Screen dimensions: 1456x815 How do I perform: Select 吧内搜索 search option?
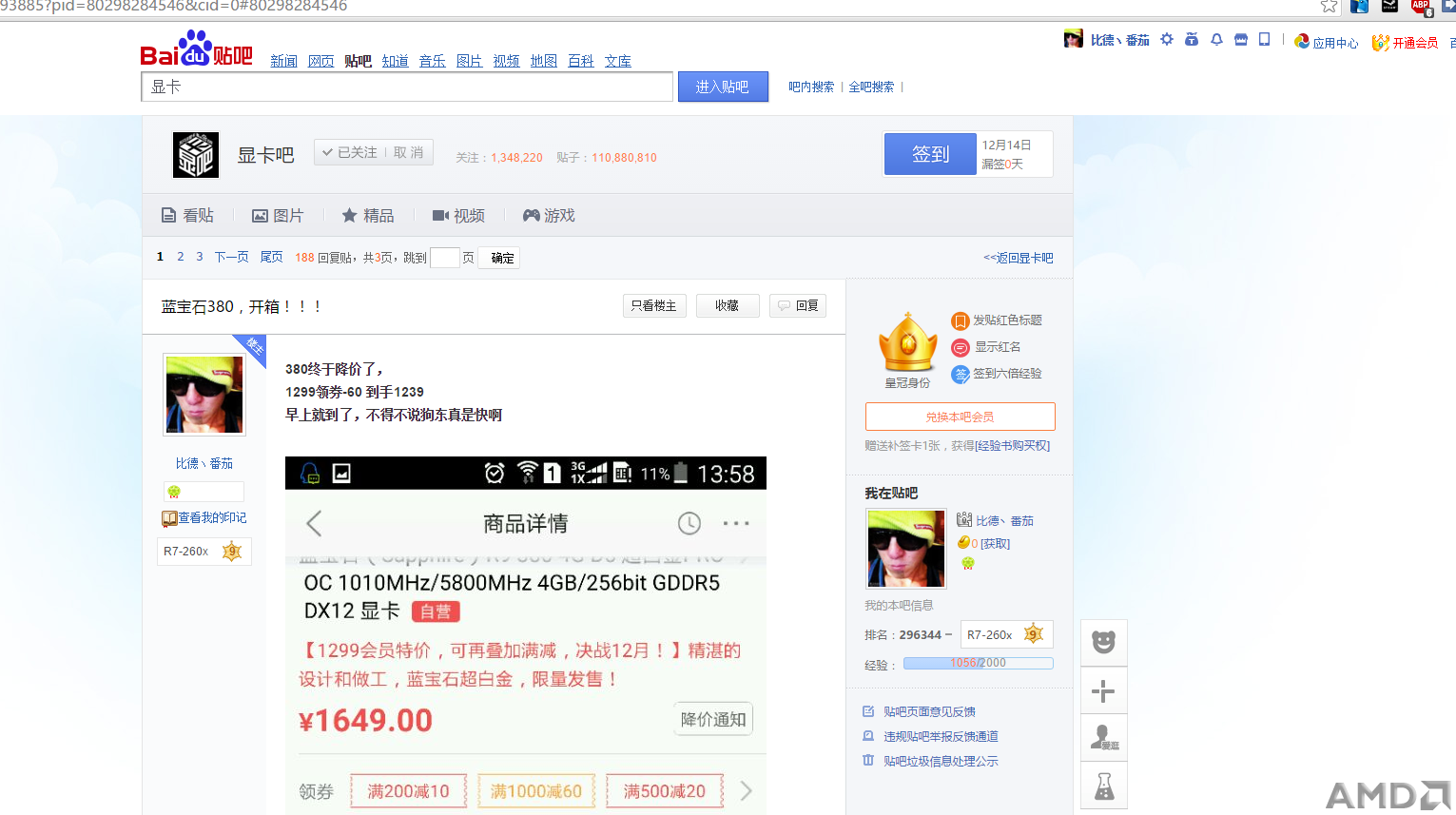coord(811,87)
